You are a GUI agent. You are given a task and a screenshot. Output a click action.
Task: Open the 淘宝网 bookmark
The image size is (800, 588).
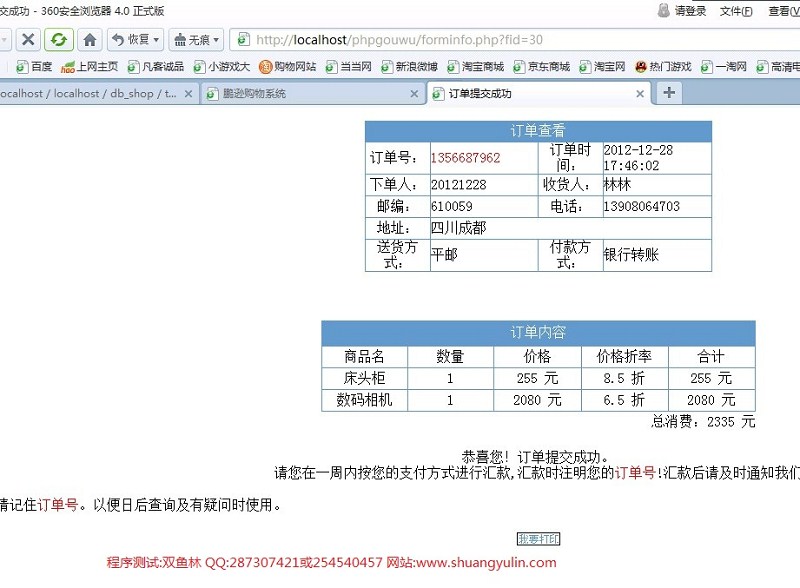pos(603,66)
